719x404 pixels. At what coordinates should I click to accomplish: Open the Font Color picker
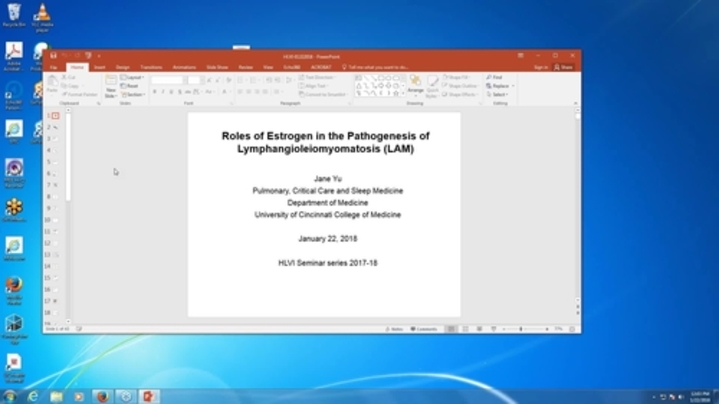(x=225, y=92)
